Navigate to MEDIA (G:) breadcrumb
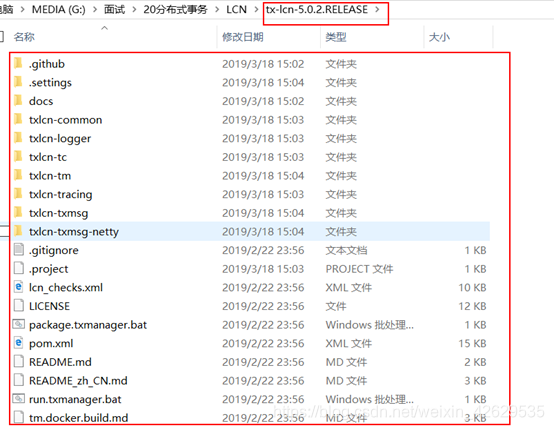Image resolution: width=554 pixels, height=430 pixels. coord(59,10)
